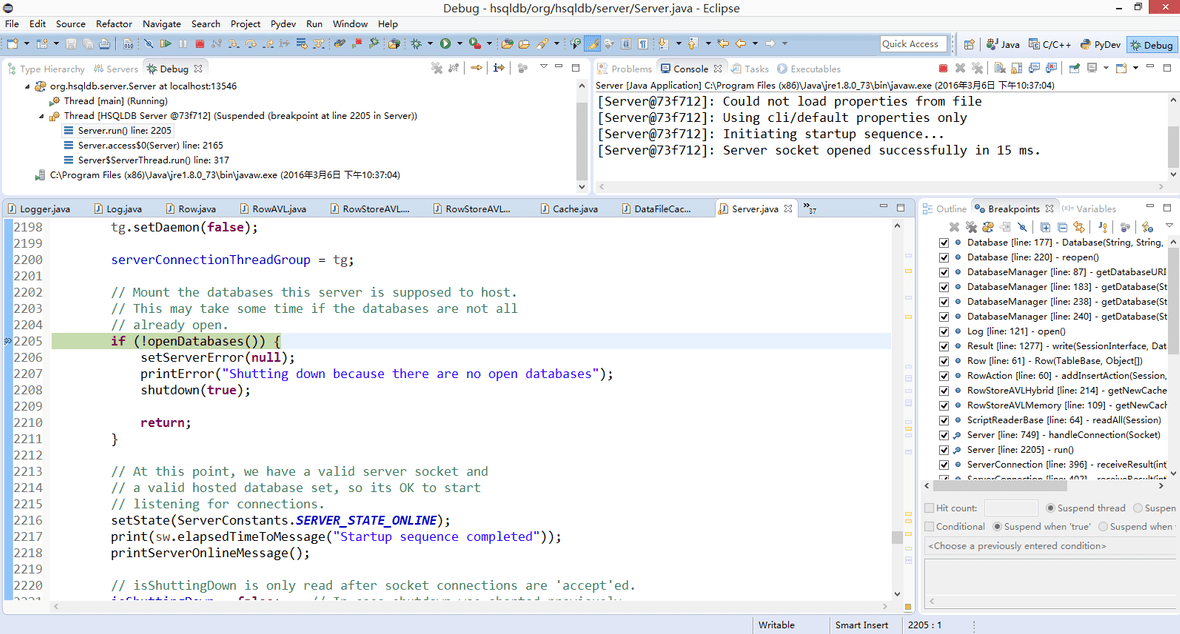The height and width of the screenshot is (634, 1180).
Task: Open the Refactor menu
Action: [x=113, y=23]
